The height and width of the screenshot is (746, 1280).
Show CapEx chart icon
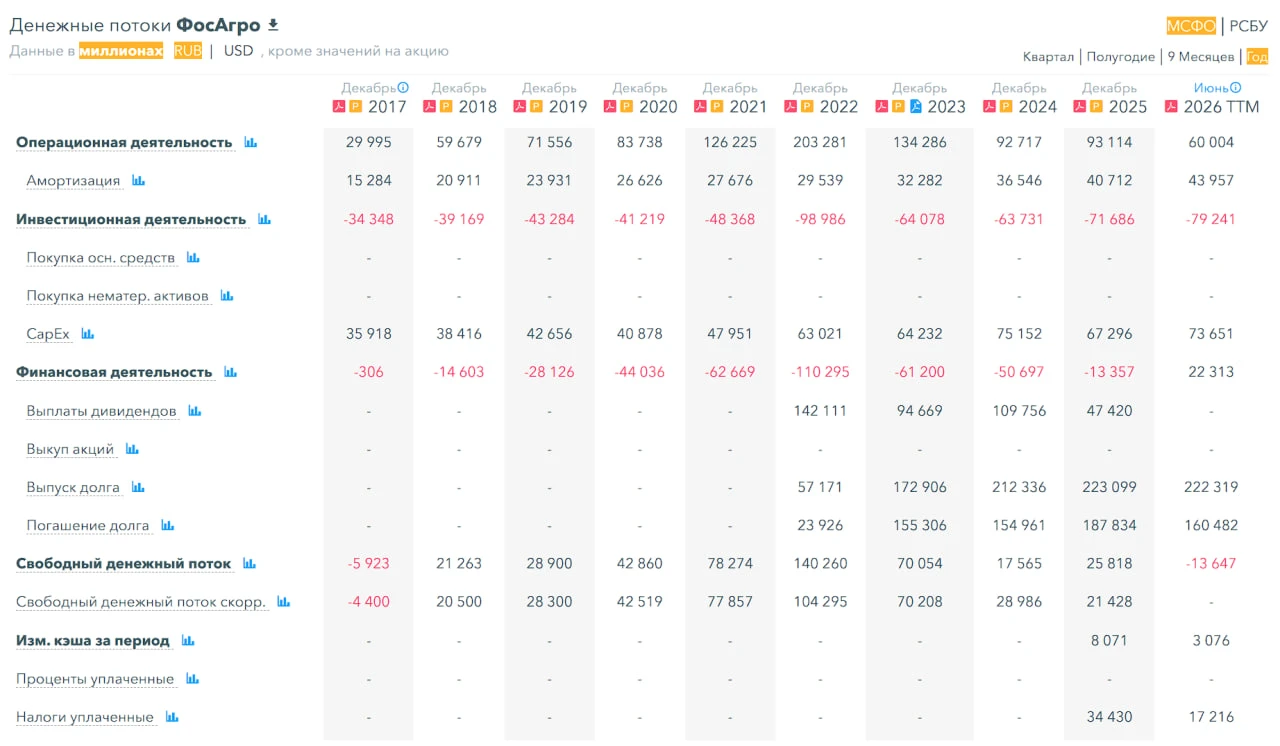[88, 334]
